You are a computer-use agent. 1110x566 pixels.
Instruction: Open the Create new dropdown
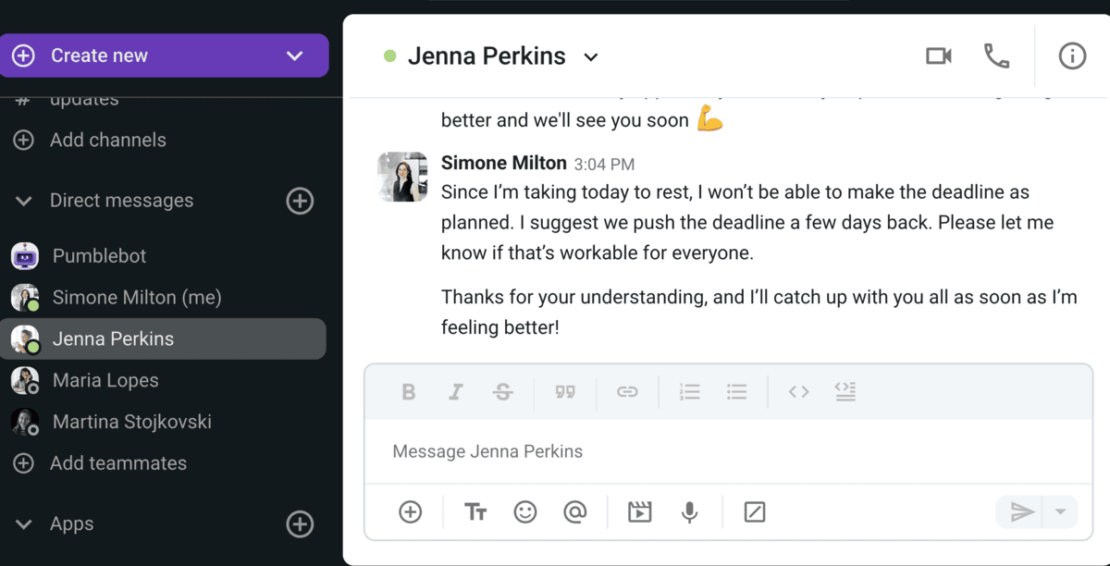click(x=294, y=56)
